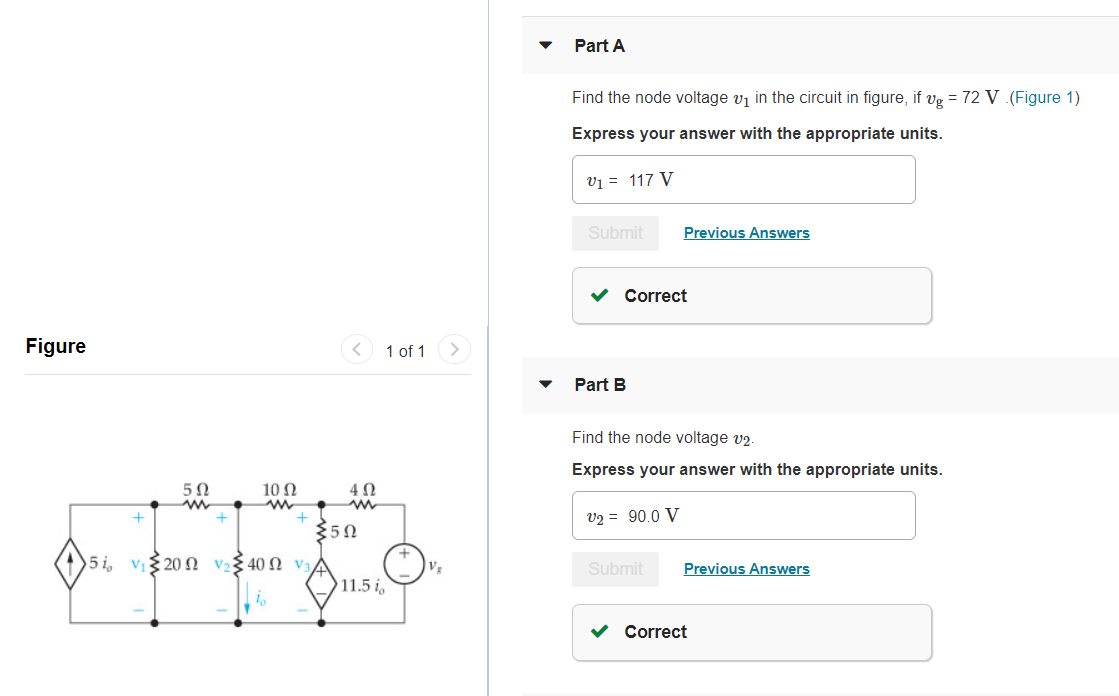Collapse the Part A section triangle
Viewport: 1119px width, 696px height.
tap(545, 45)
